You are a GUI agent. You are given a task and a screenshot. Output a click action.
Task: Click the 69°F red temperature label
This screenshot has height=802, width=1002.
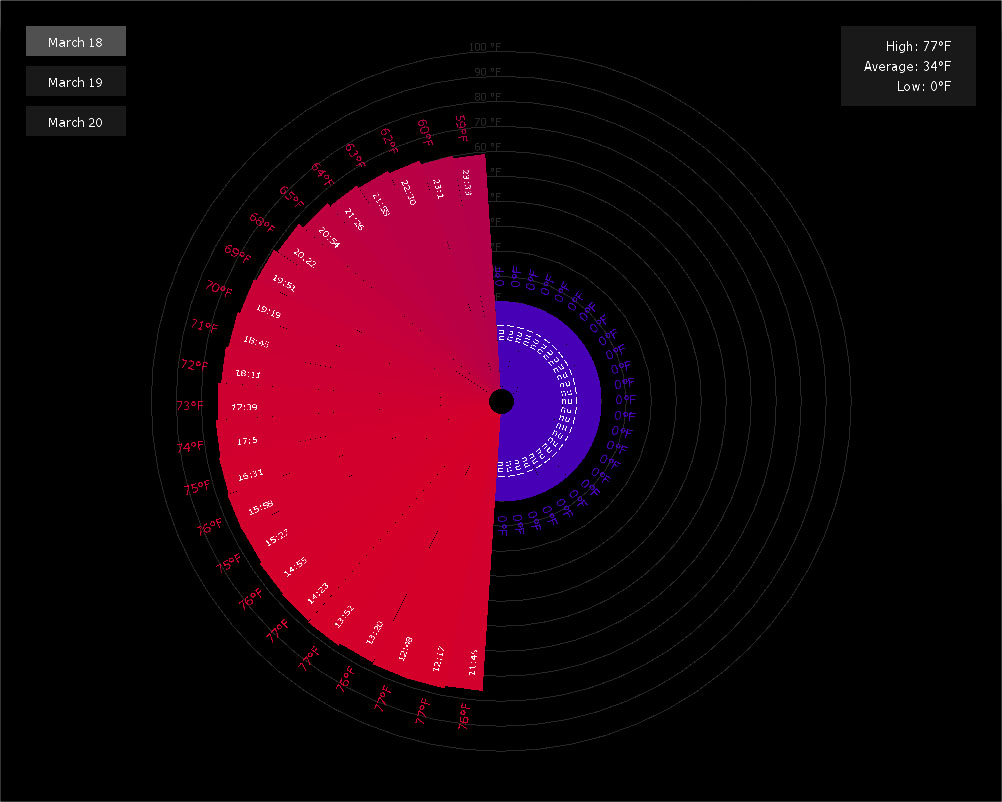(238, 253)
